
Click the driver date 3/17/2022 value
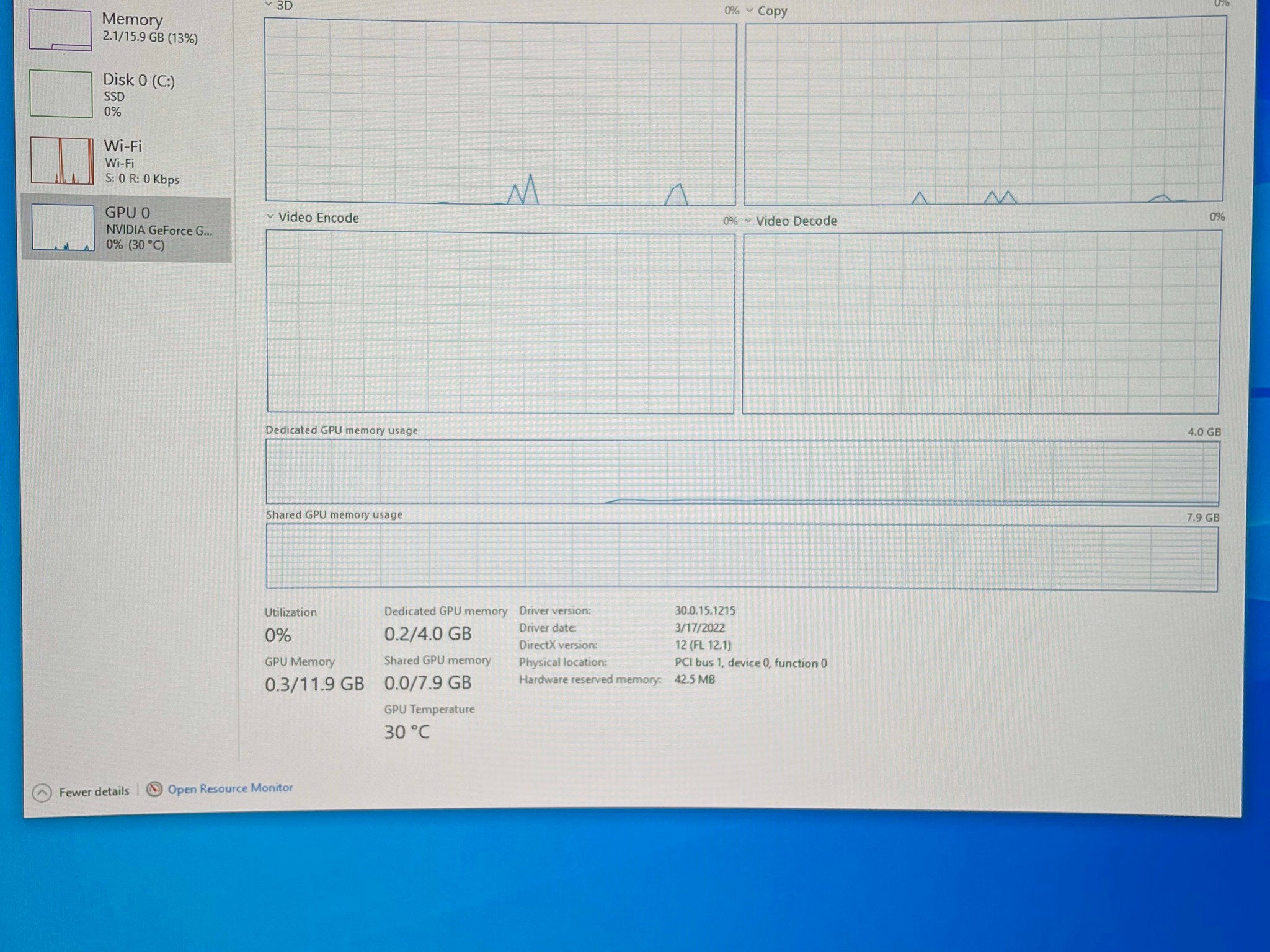[x=699, y=628]
